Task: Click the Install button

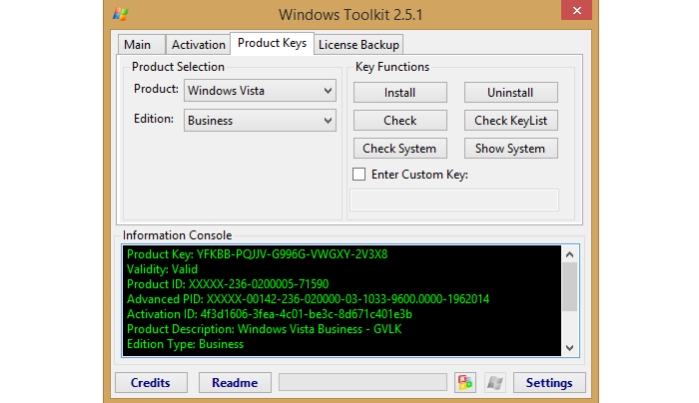Action: tap(400, 92)
